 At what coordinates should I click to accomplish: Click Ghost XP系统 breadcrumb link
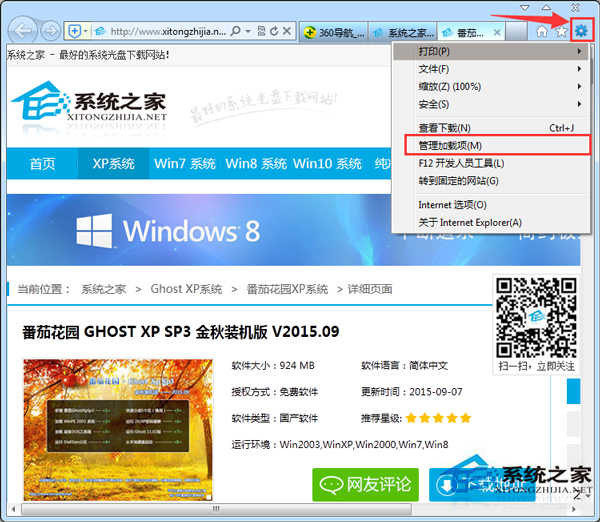tap(186, 289)
